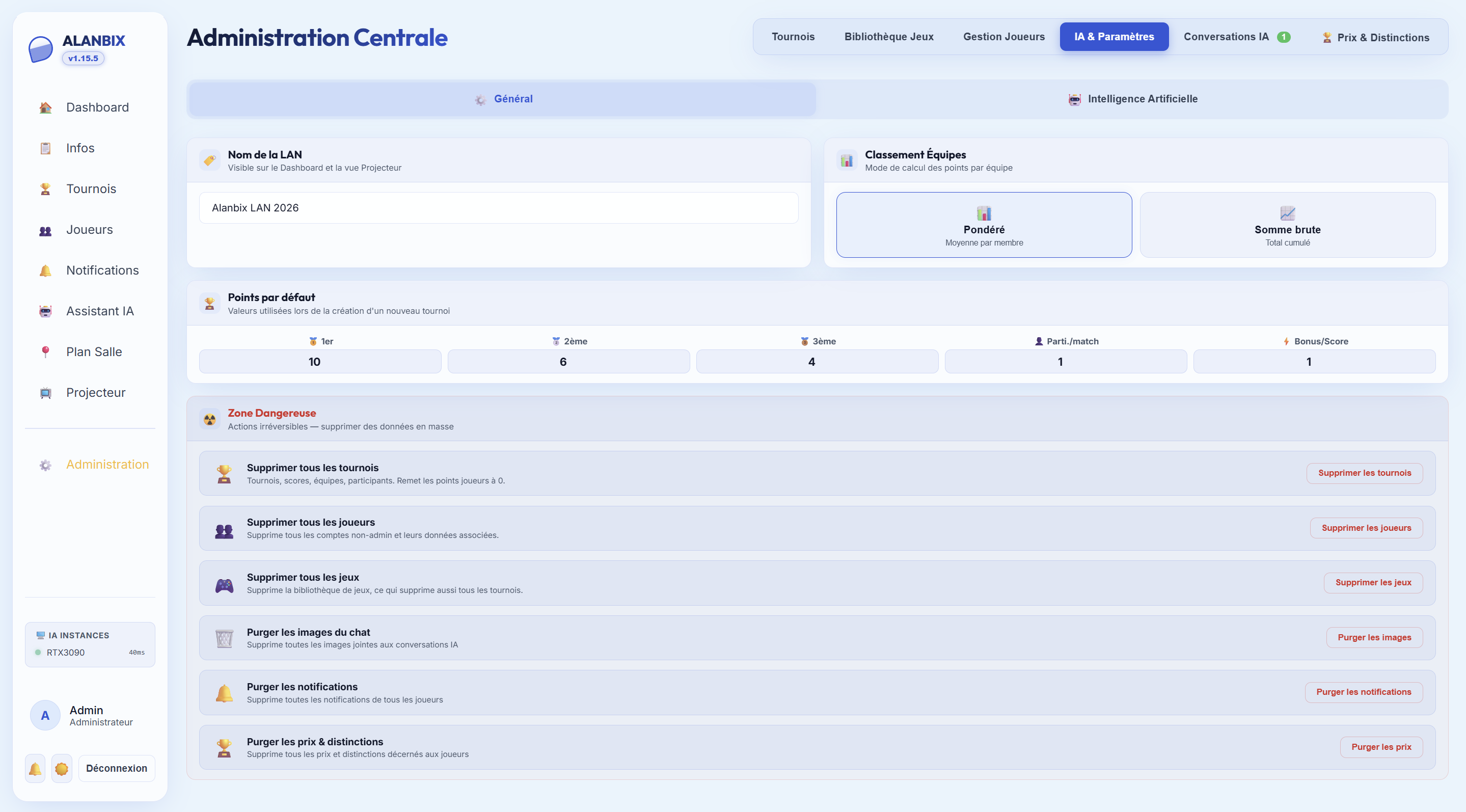Click the monitor icon beside IA INSTANCES
This screenshot has height=812, width=1466.
click(40, 635)
